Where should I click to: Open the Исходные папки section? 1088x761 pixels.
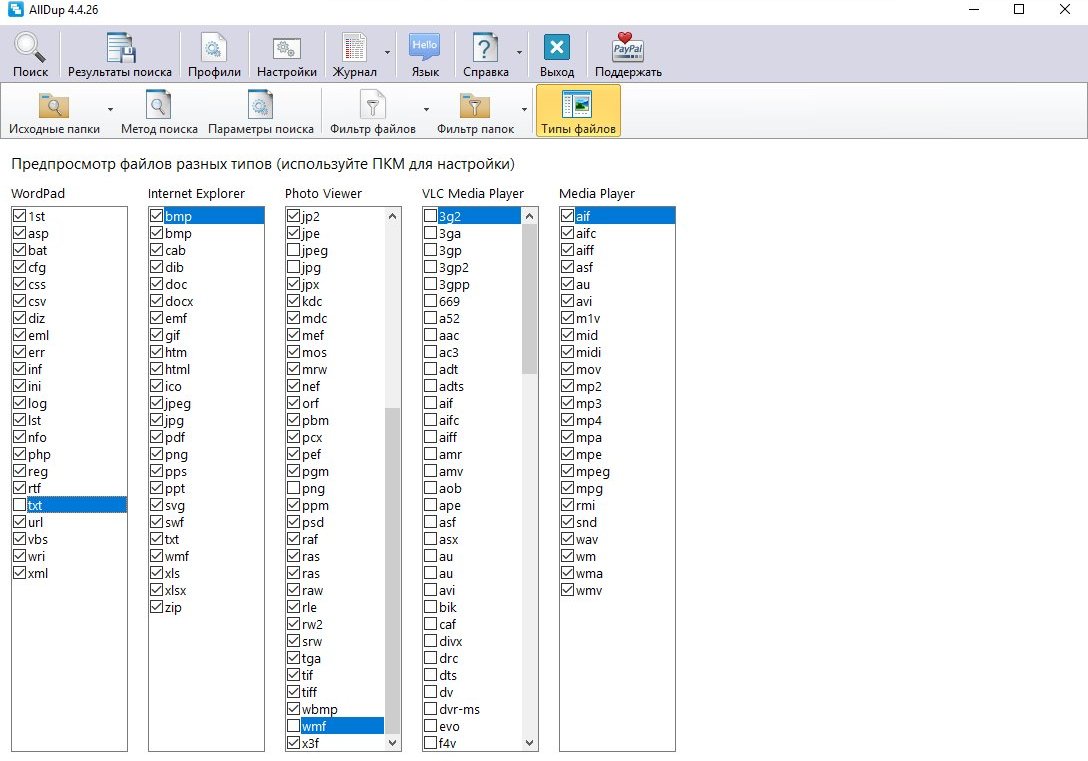(54, 111)
